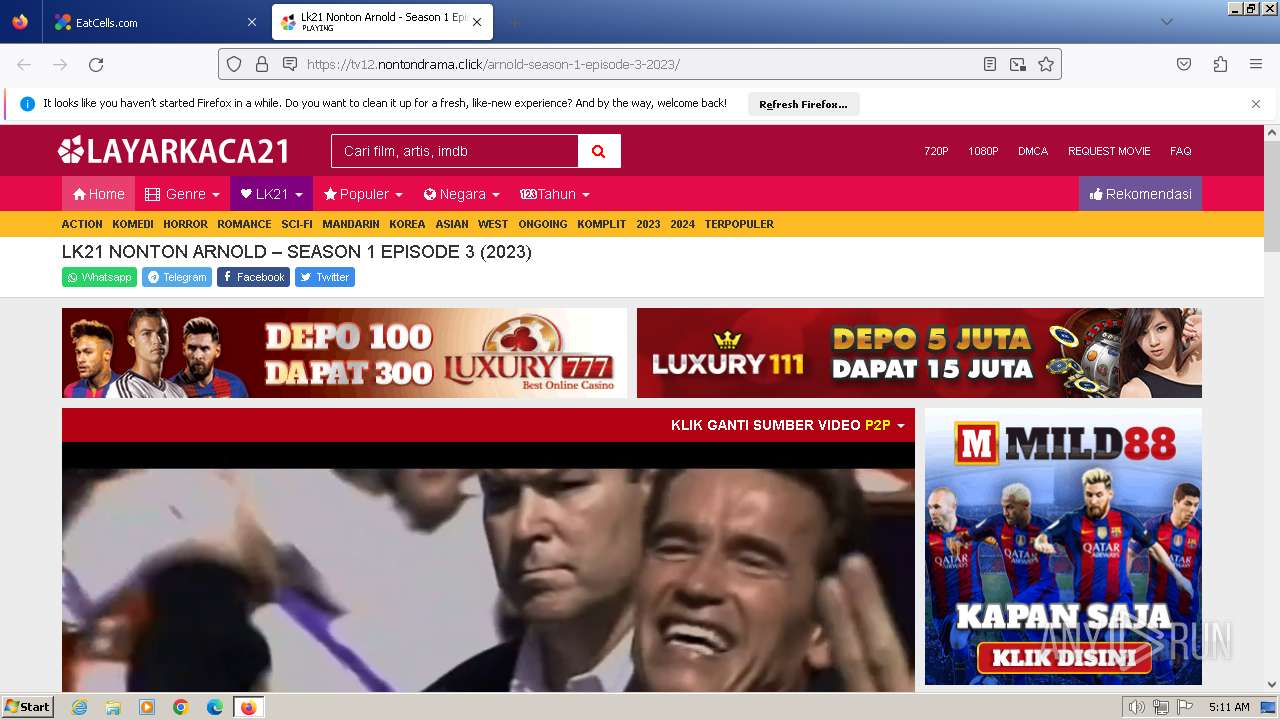Submit search with the magnifier button
Image resolution: width=1280 pixels, height=720 pixels.
point(599,151)
